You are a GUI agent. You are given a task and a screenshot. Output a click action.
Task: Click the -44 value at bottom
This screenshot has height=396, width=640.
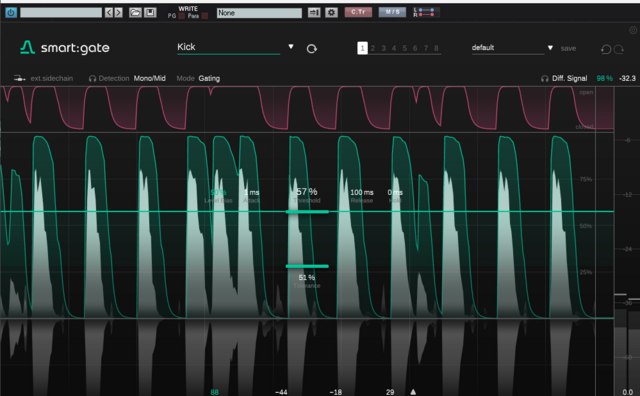[281, 392]
